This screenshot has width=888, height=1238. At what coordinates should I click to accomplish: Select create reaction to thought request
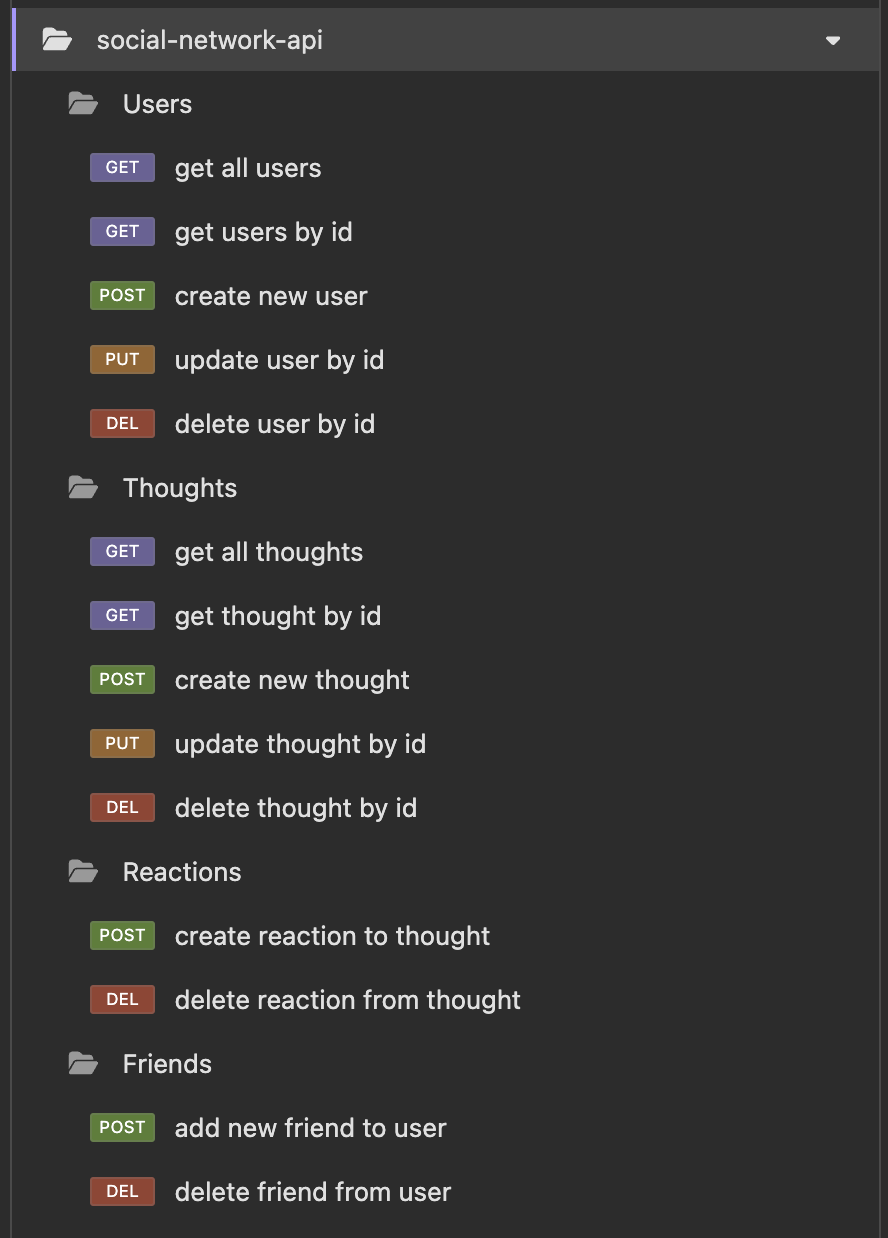pos(332,936)
